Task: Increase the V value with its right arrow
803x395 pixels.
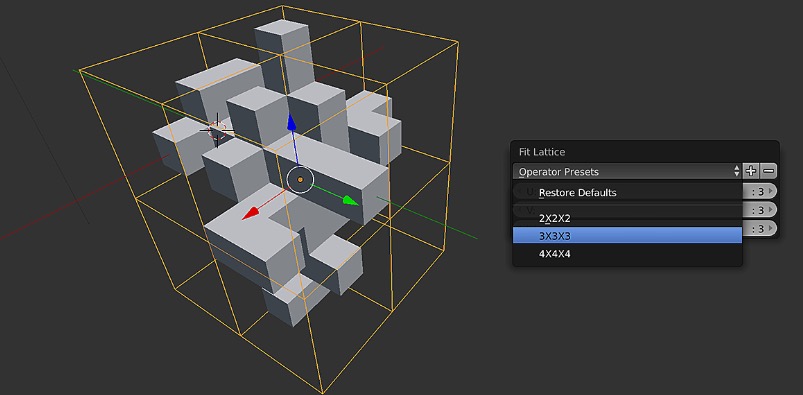Action: click(770, 210)
